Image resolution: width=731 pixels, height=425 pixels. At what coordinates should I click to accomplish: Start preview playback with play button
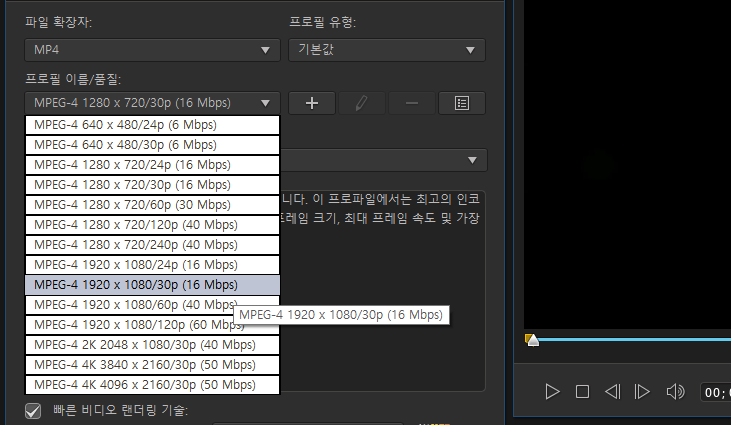(552, 391)
